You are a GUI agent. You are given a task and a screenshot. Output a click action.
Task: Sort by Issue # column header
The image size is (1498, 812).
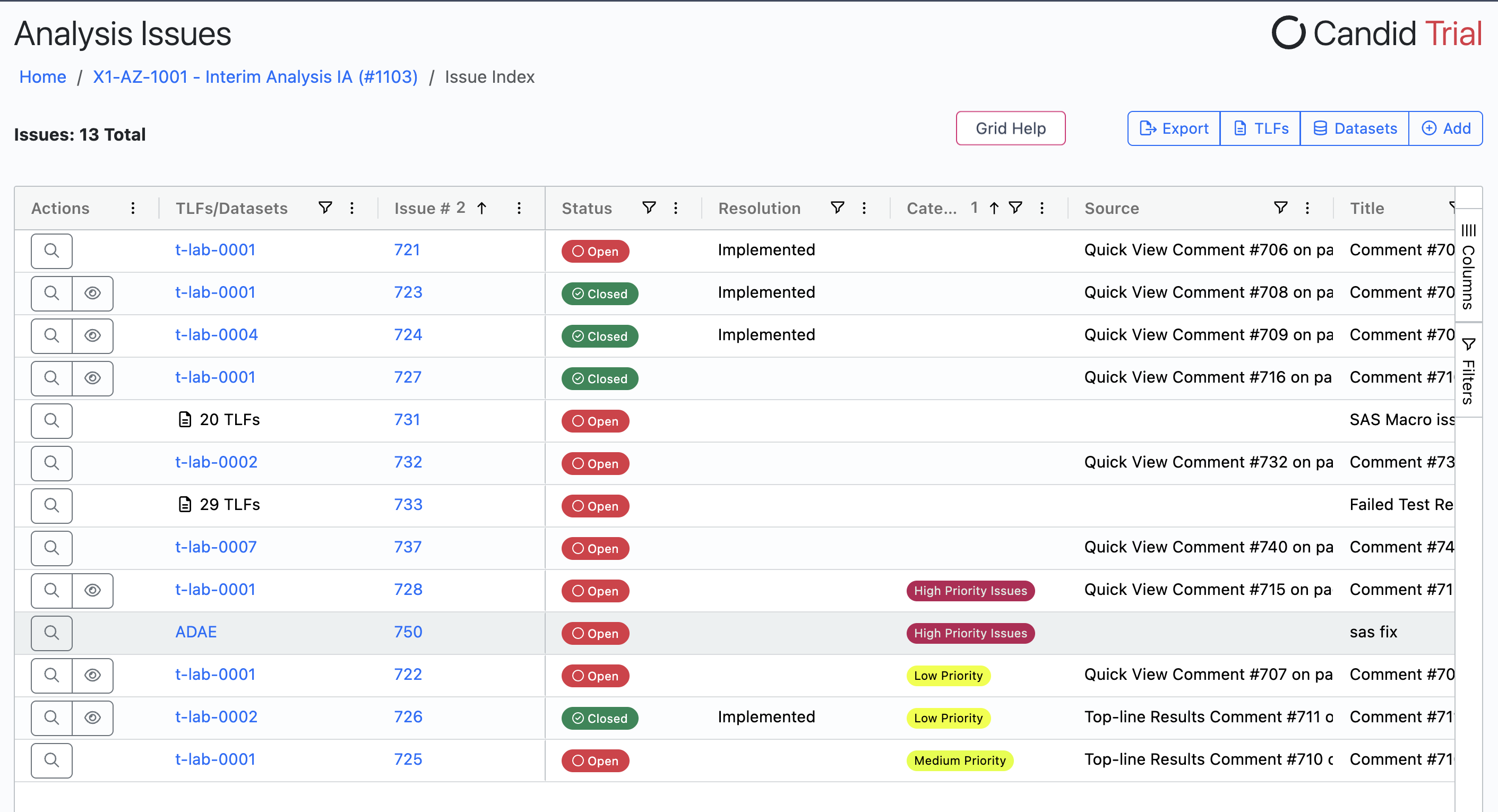(x=421, y=208)
